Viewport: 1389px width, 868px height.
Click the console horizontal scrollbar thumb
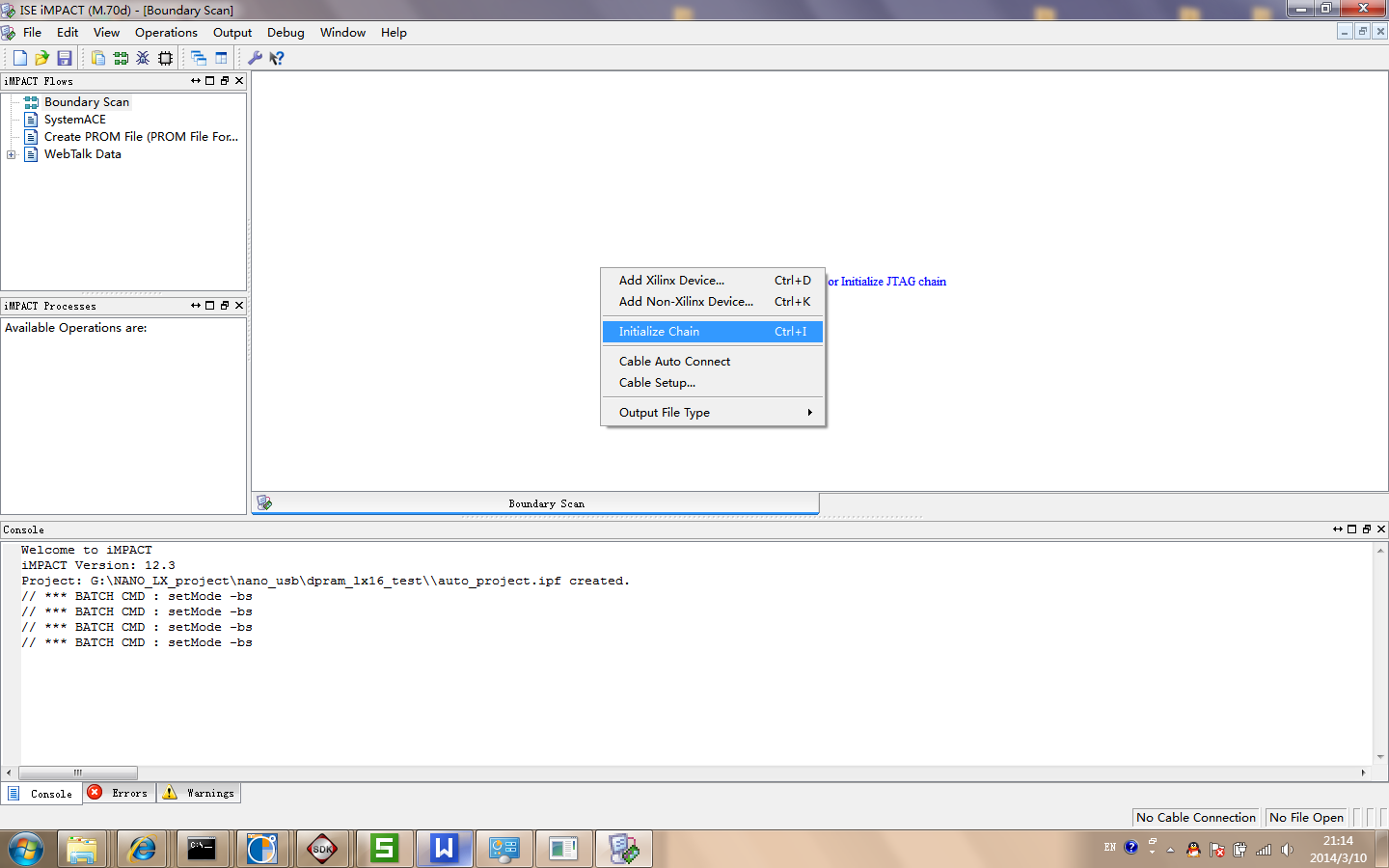(x=78, y=773)
